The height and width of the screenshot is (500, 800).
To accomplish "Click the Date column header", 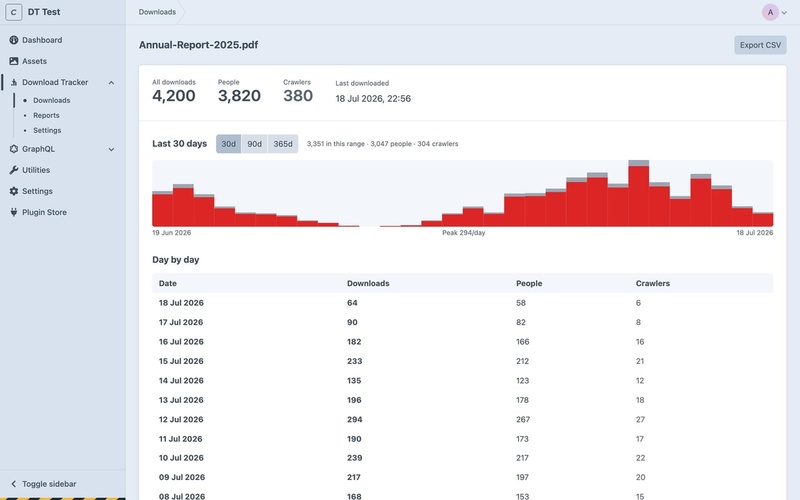I will (x=167, y=283).
